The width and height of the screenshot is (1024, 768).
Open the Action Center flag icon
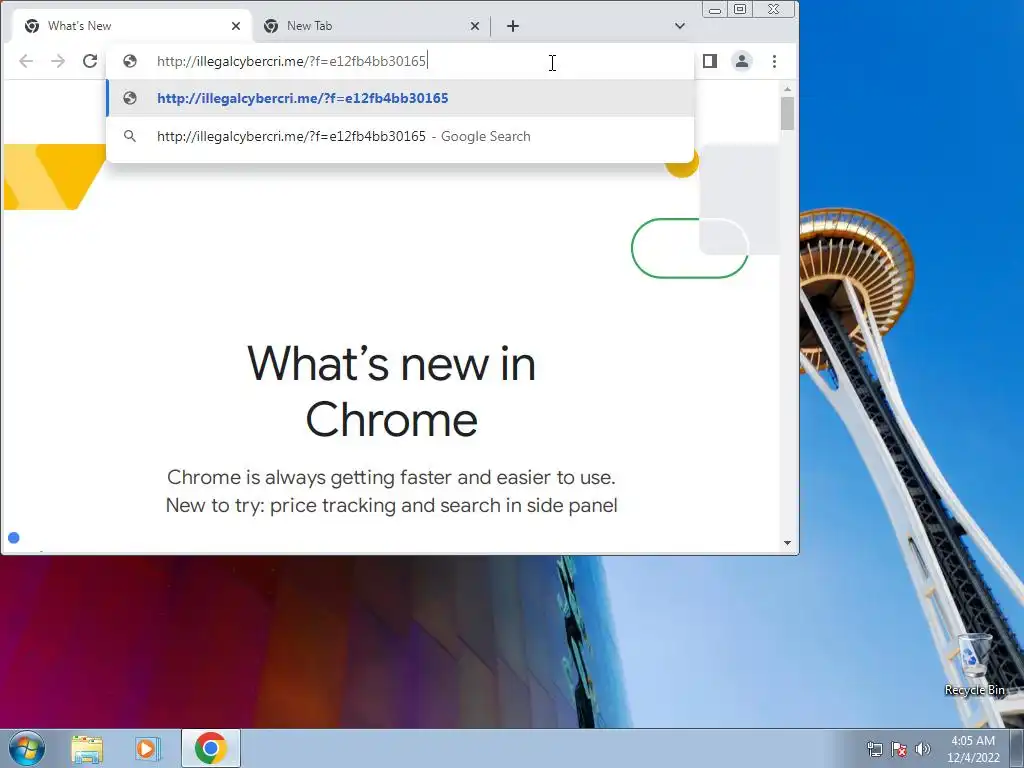(x=899, y=749)
